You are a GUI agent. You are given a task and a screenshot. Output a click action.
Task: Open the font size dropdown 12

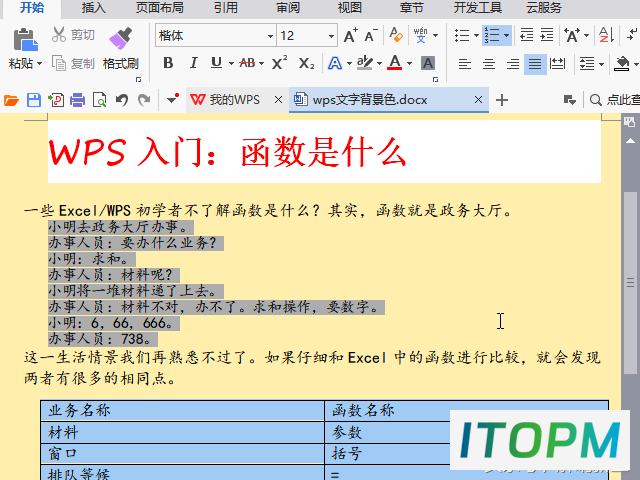[x=331, y=36]
